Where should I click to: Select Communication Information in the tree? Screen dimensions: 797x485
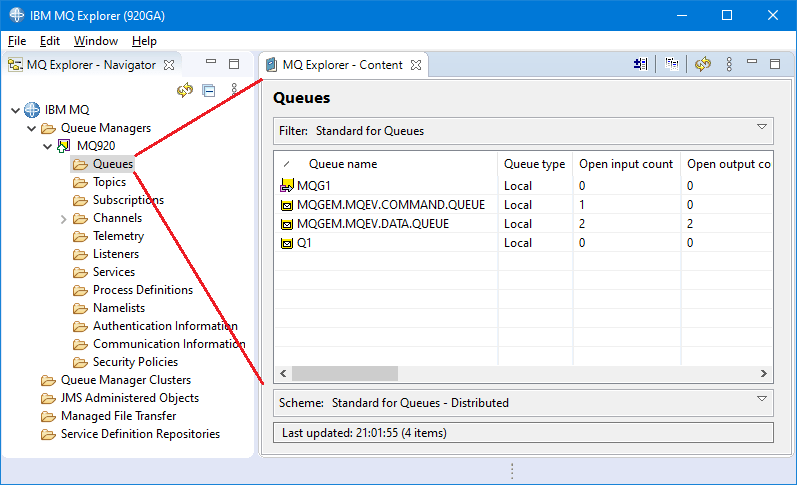click(169, 344)
